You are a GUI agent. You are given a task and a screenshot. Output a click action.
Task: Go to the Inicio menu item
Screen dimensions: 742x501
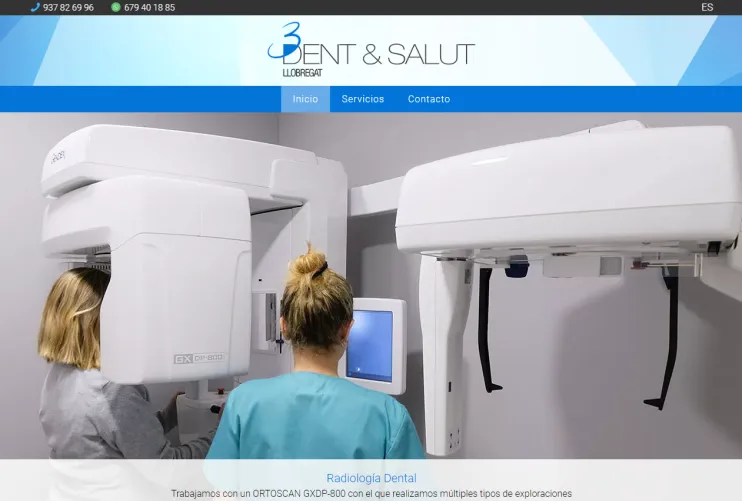point(305,99)
